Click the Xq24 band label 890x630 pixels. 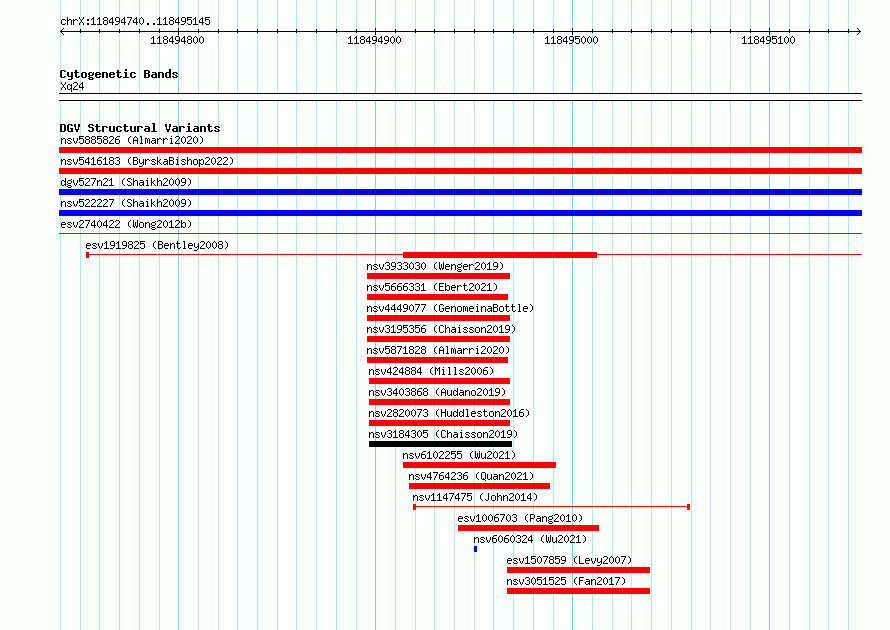click(x=72, y=86)
